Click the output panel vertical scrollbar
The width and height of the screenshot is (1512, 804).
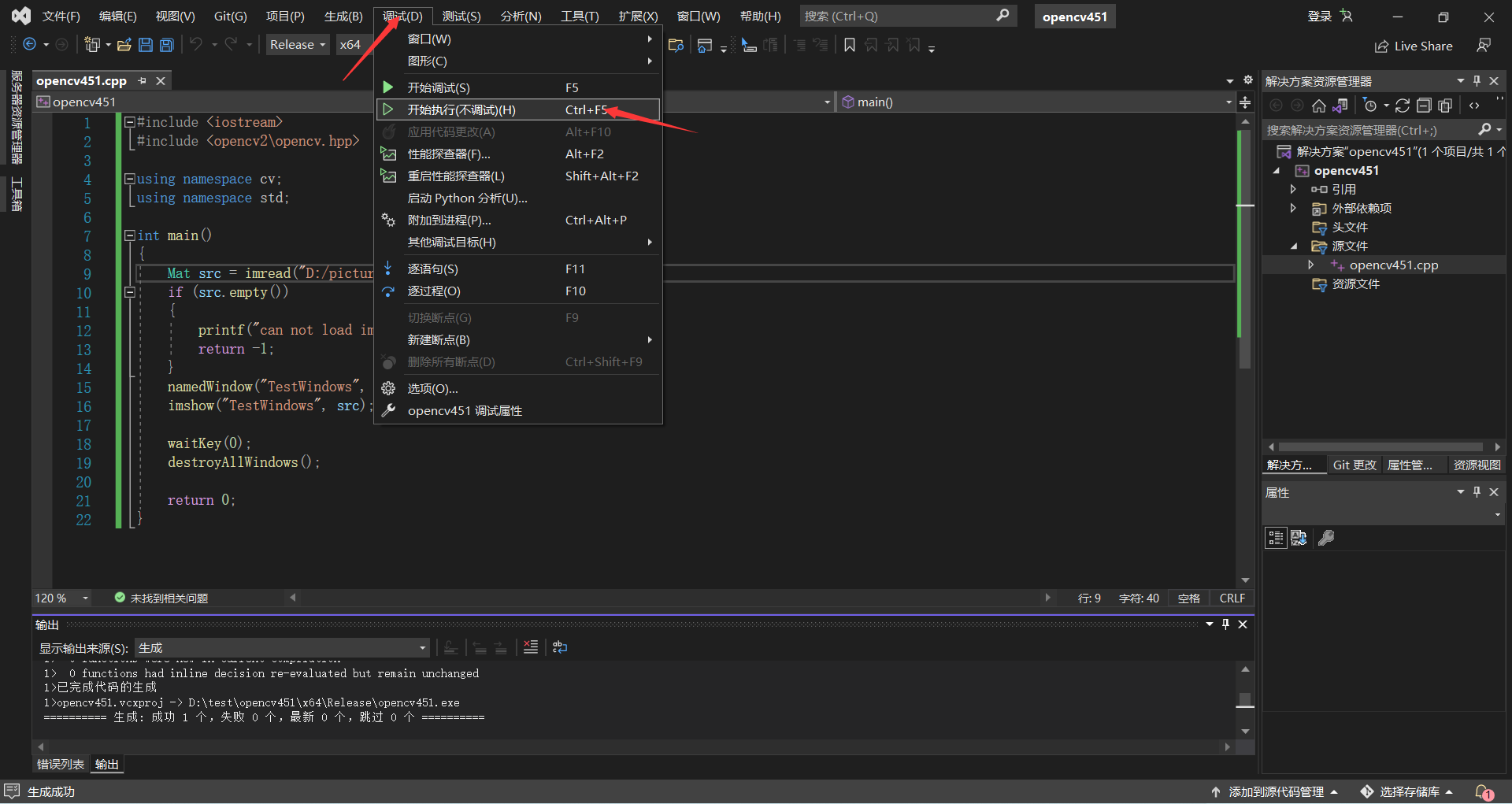click(1245, 700)
